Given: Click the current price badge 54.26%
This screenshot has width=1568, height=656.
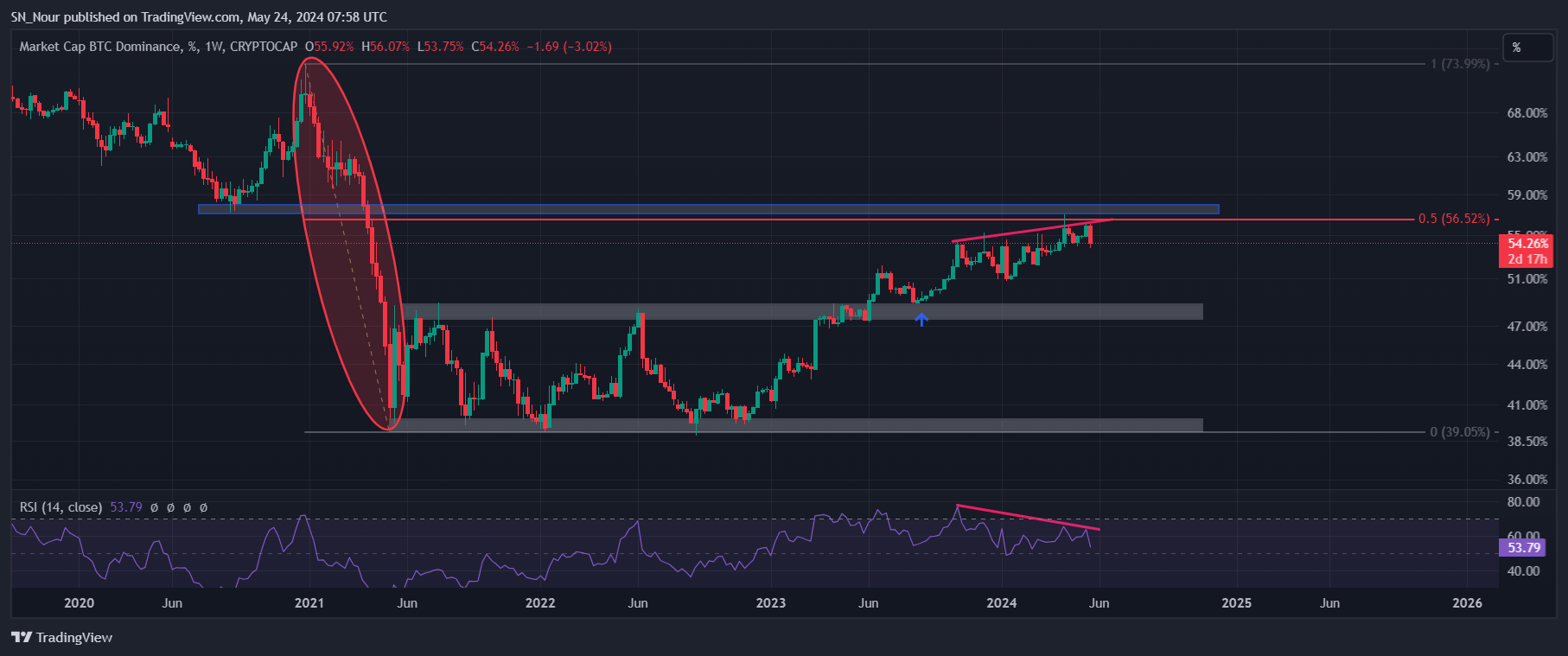Looking at the screenshot, I should point(1527,244).
